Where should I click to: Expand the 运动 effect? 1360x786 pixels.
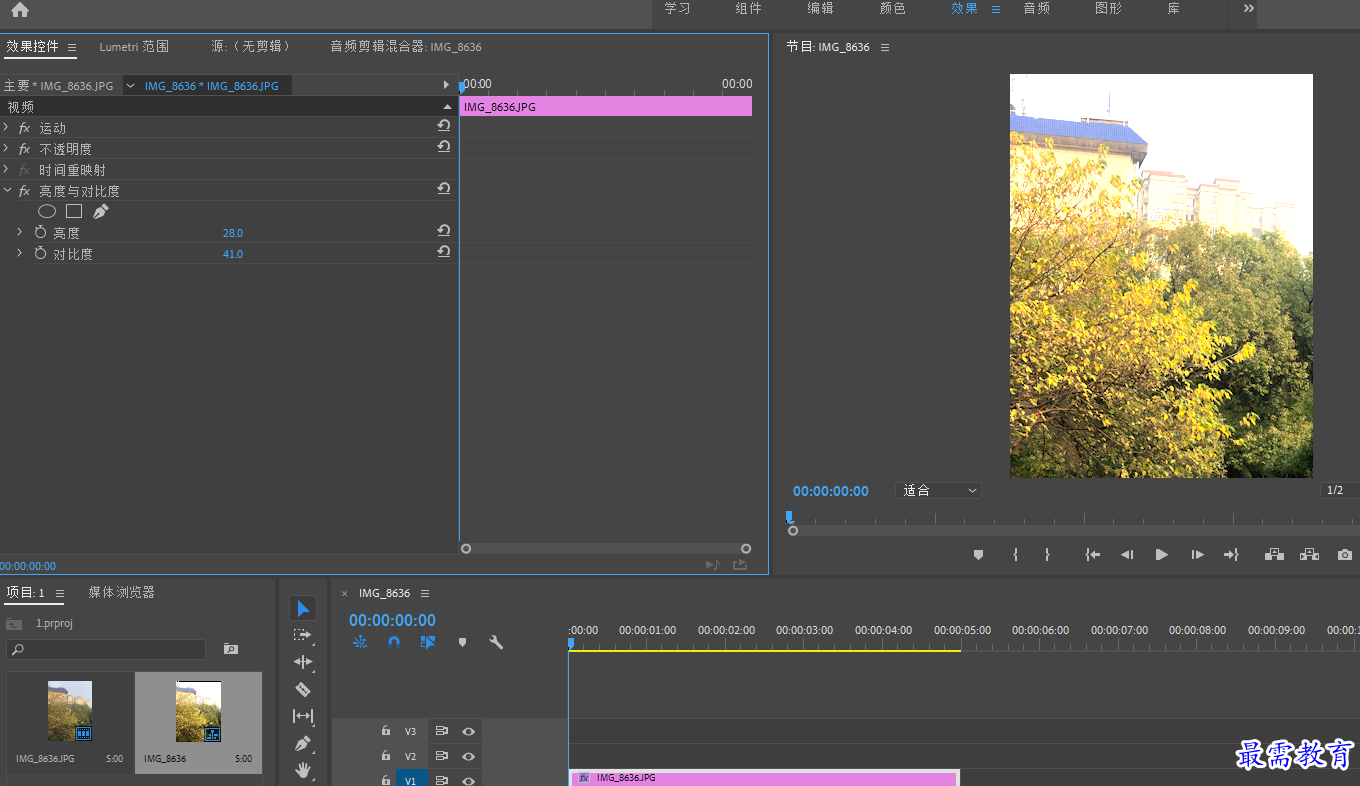tap(6, 127)
